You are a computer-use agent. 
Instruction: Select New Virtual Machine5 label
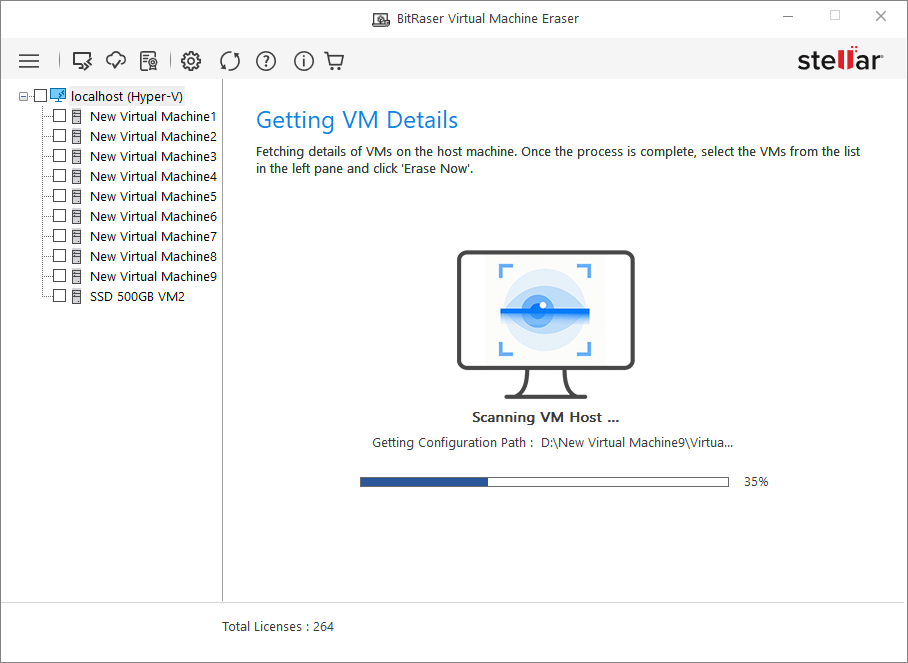coord(153,196)
